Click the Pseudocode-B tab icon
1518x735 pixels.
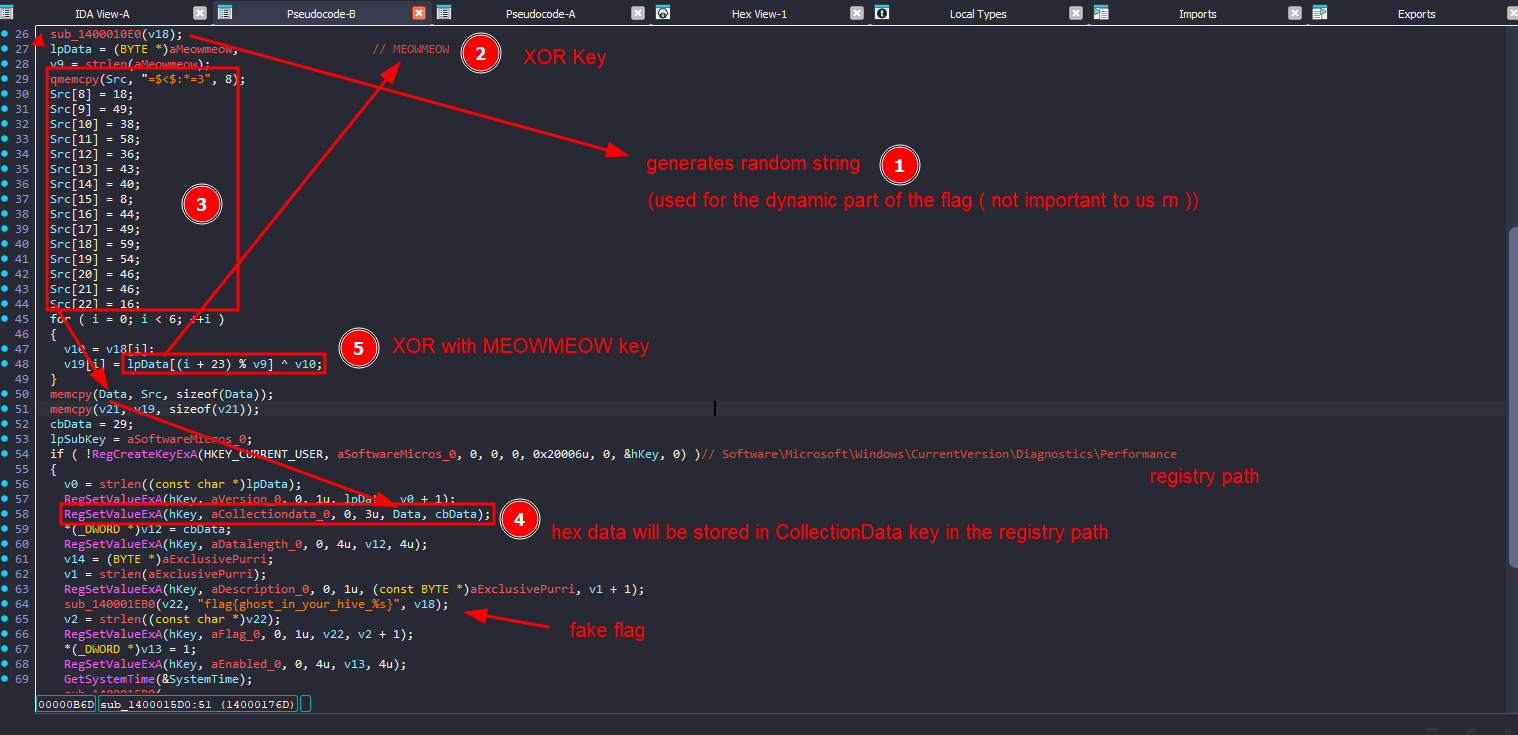tap(225, 13)
